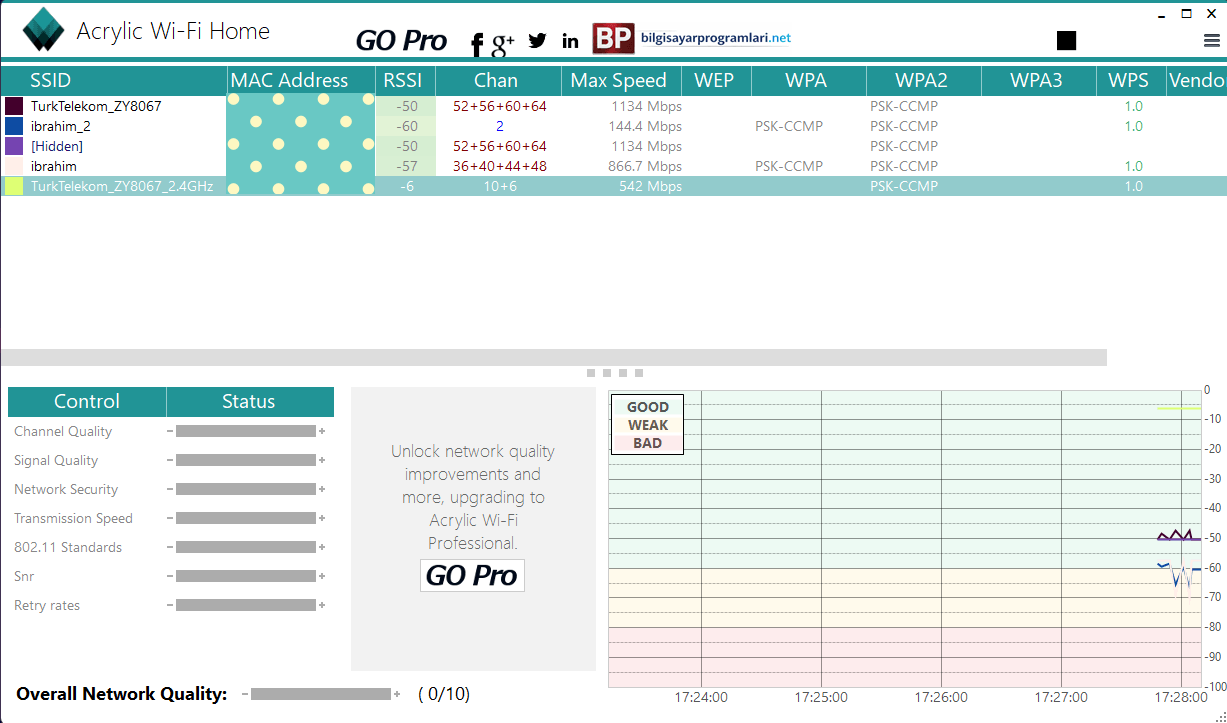Select the ibrahim_2 network row
This screenshot has width=1227, height=723.
coord(613,126)
